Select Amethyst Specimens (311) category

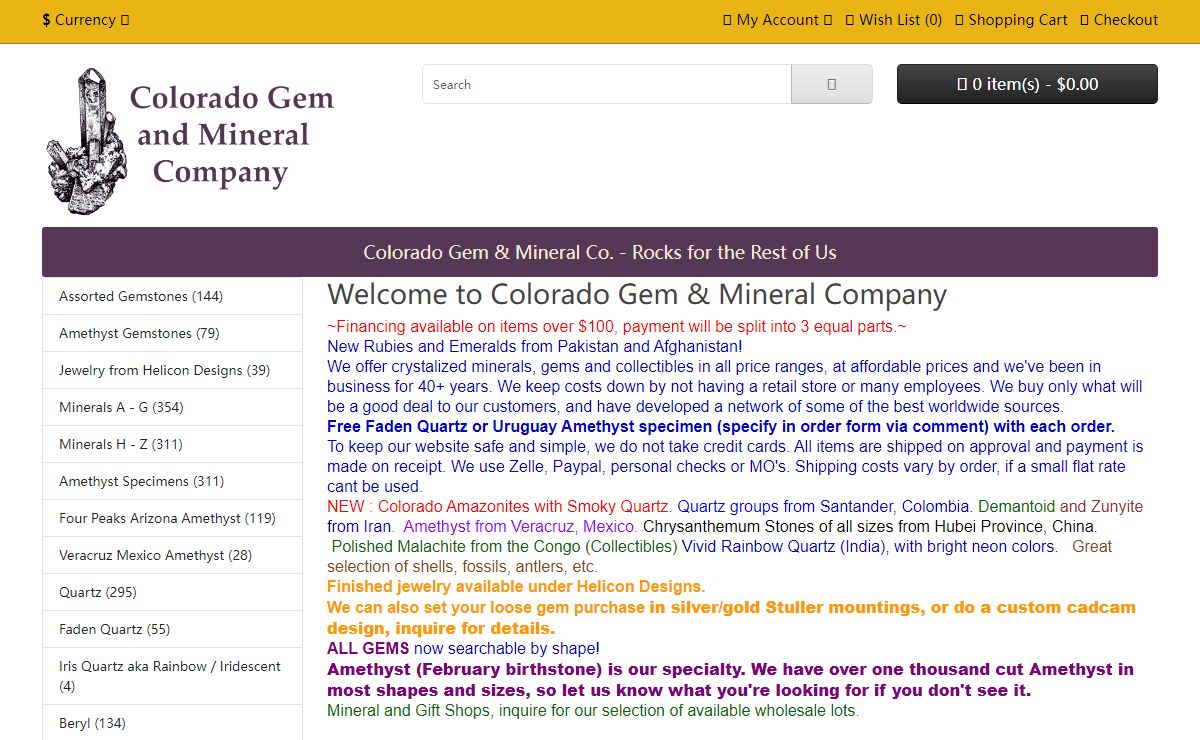(141, 481)
